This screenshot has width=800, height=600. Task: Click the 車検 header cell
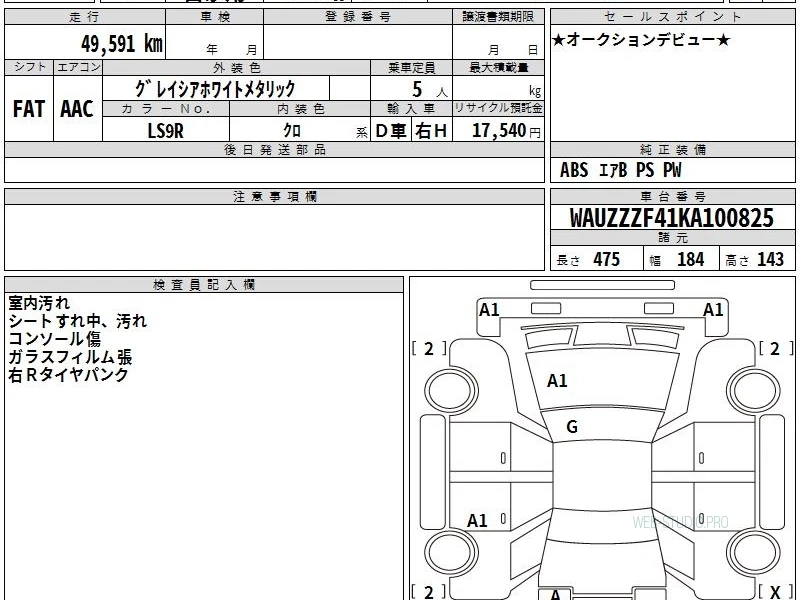tap(215, 17)
